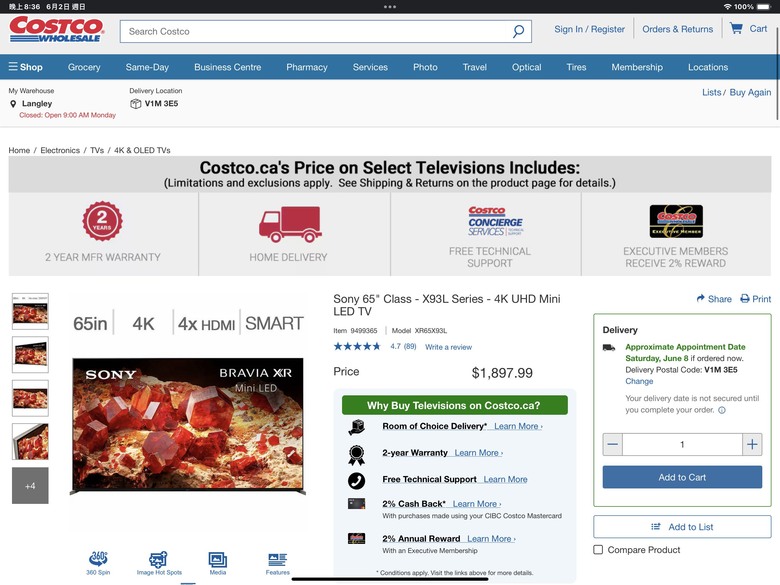Screen dimensions: 780x585
Task: Open the Media gallery icon
Action: (217, 563)
